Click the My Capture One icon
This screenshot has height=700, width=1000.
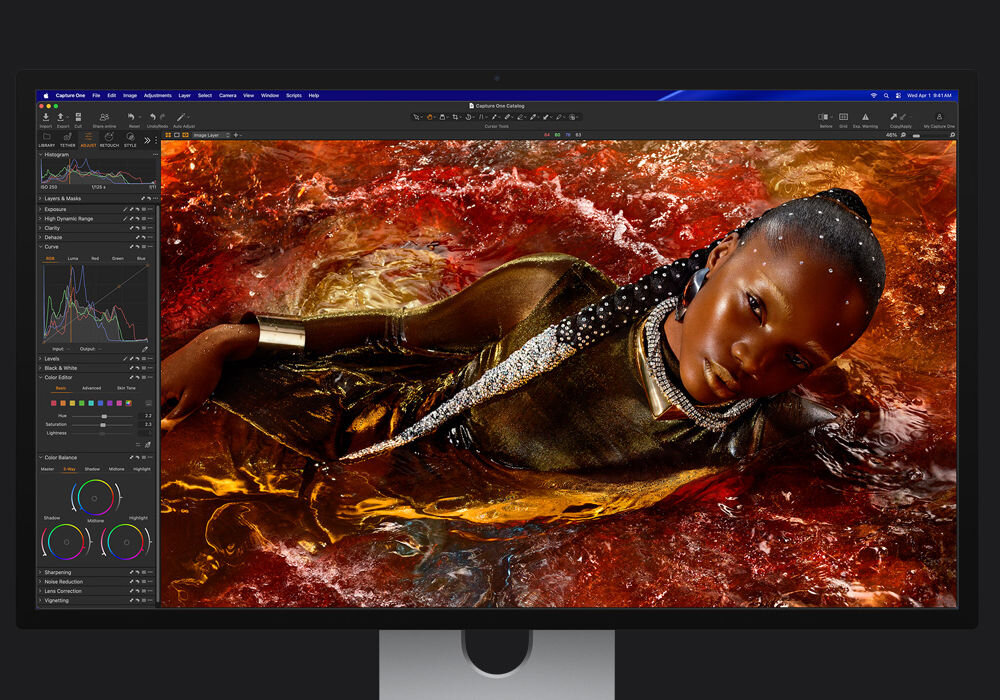click(x=939, y=116)
